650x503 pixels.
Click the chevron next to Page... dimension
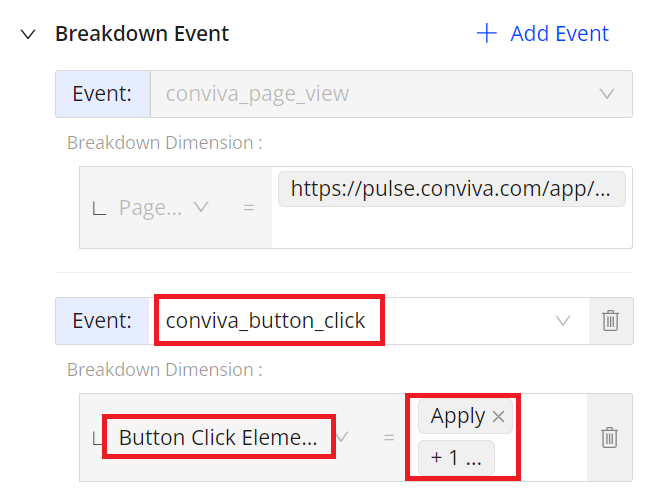coord(201,207)
